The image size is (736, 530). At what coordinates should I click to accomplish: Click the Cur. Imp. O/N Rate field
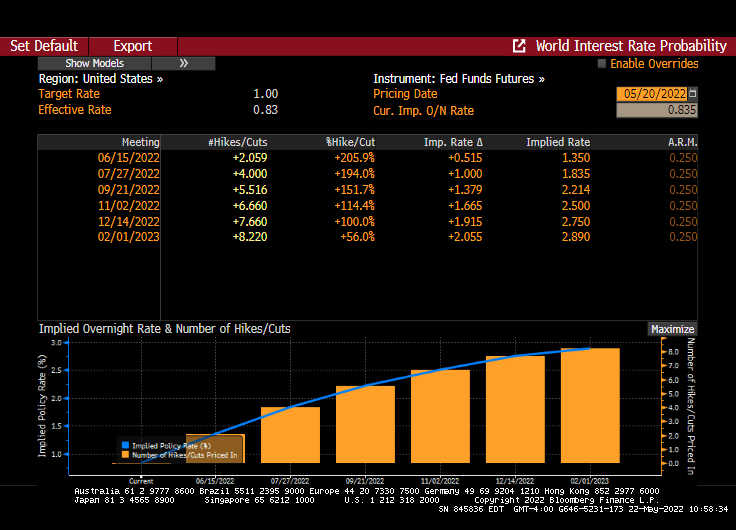(x=656, y=110)
